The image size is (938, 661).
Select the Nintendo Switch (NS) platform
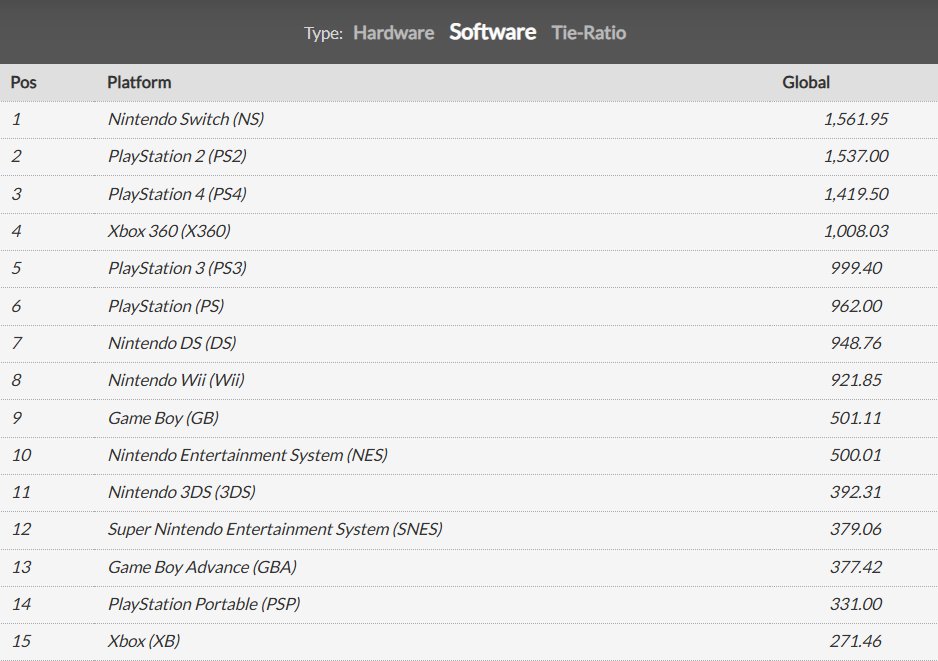click(186, 119)
